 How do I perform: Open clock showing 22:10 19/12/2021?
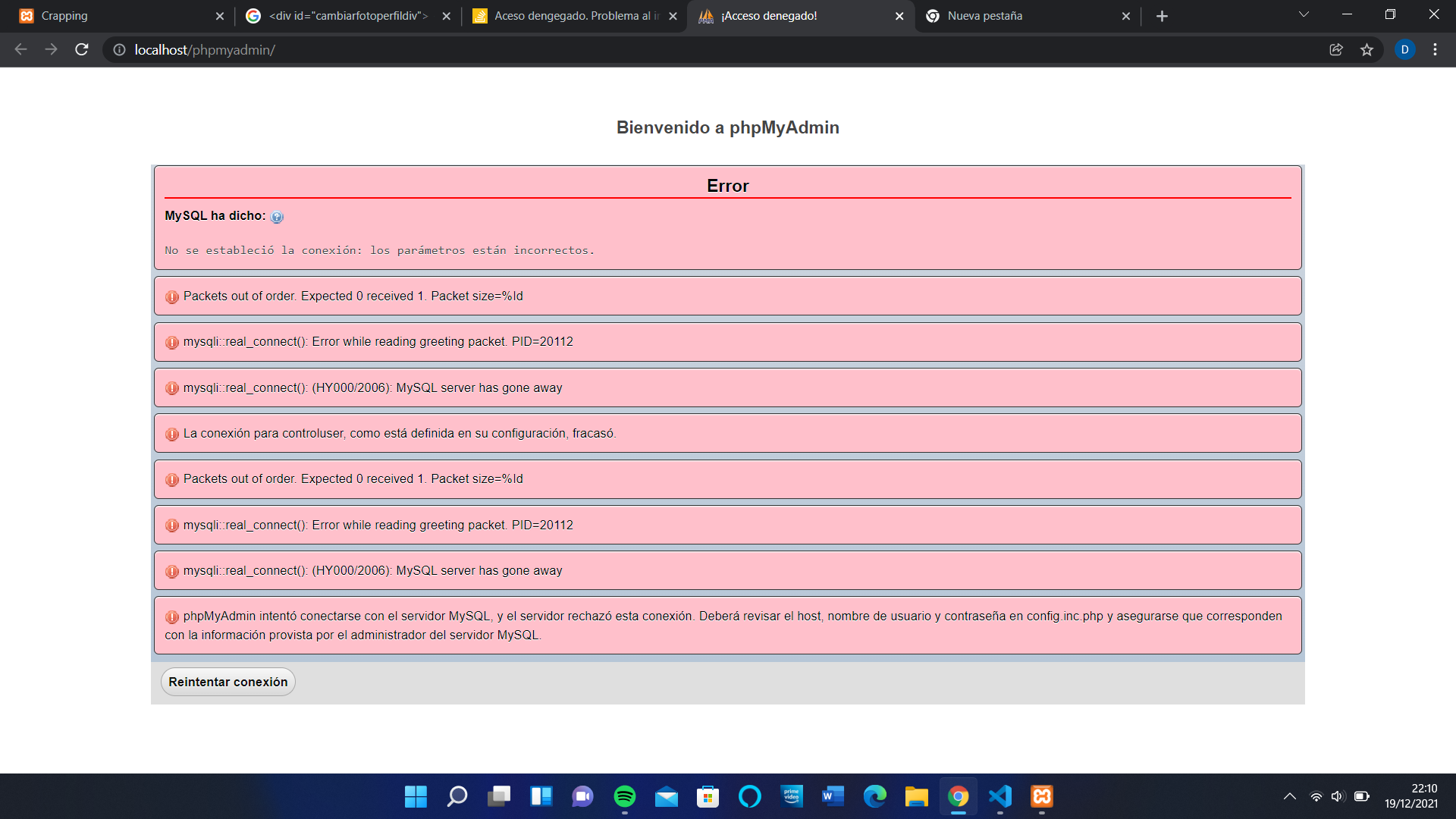pyautogui.click(x=1411, y=796)
